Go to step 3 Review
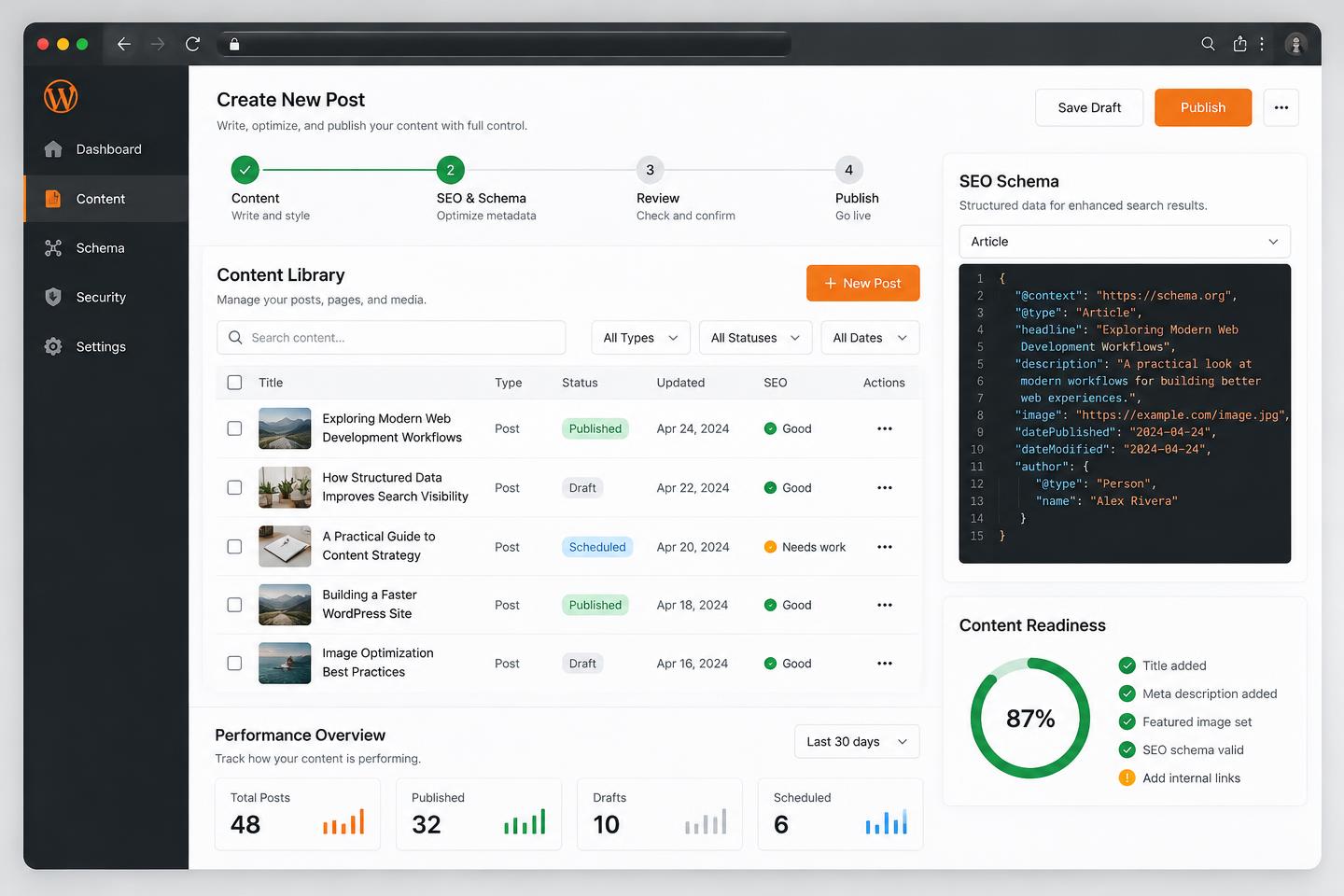The width and height of the screenshot is (1344, 896). coord(651,170)
